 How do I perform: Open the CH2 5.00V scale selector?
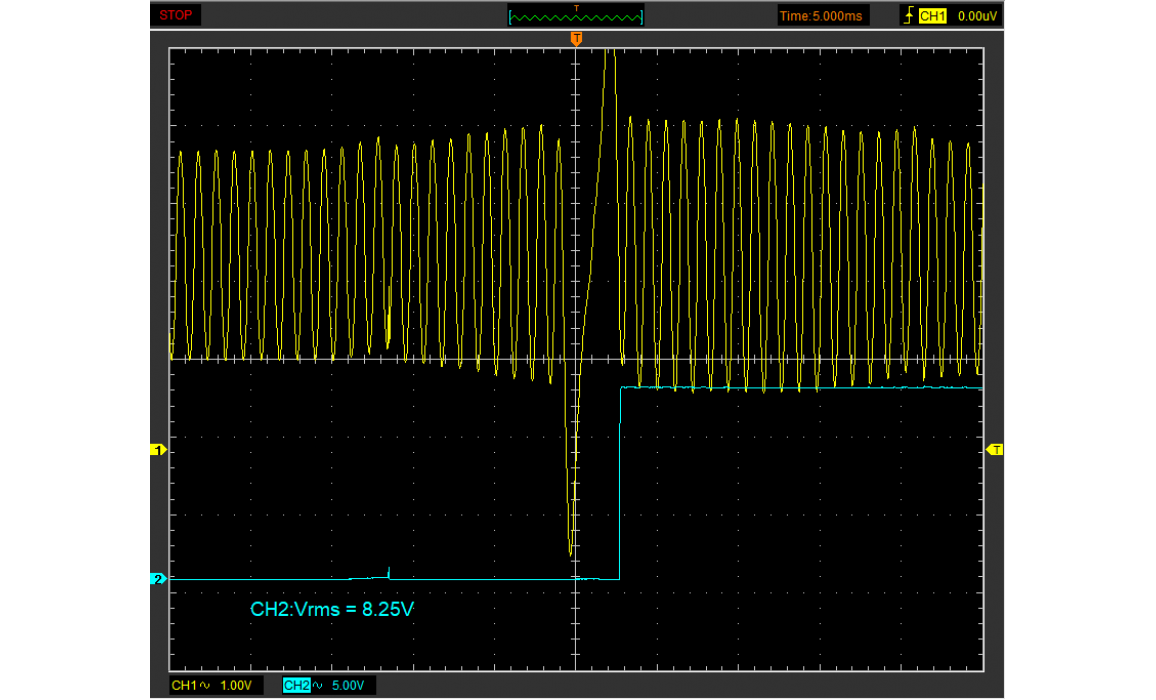click(x=347, y=685)
